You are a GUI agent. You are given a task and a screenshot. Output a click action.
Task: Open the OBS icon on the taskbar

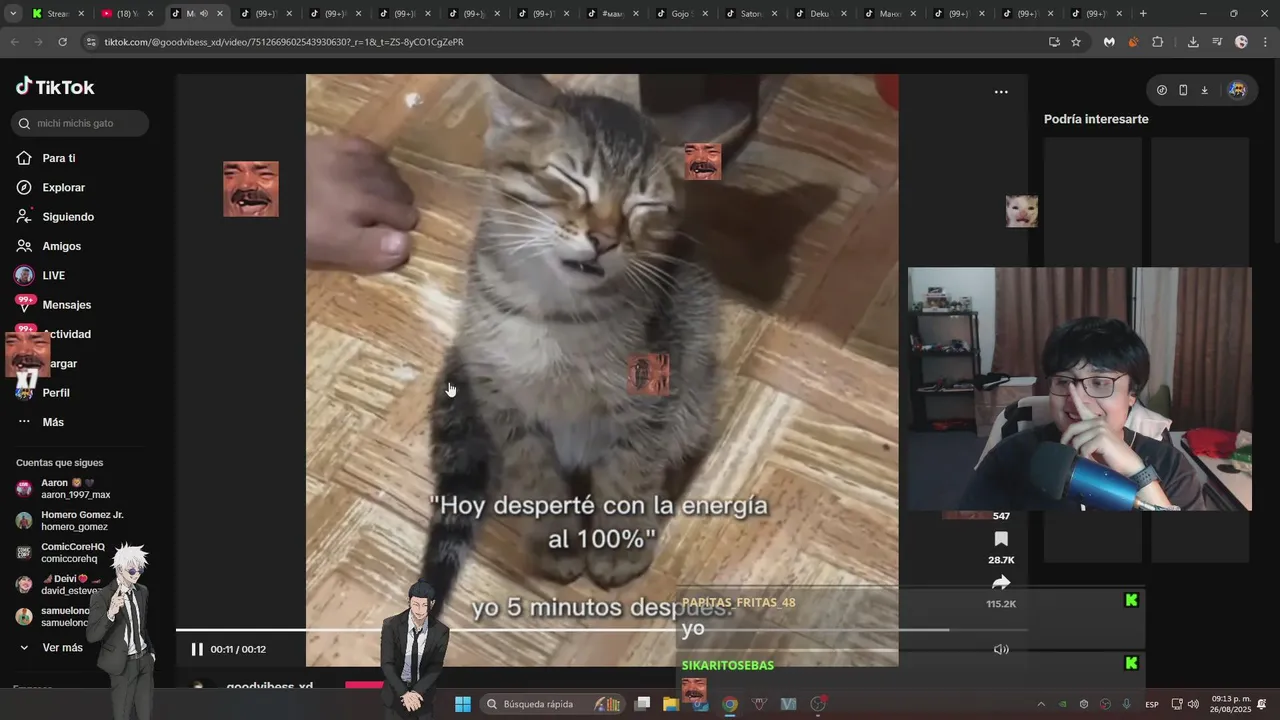[x=818, y=704]
